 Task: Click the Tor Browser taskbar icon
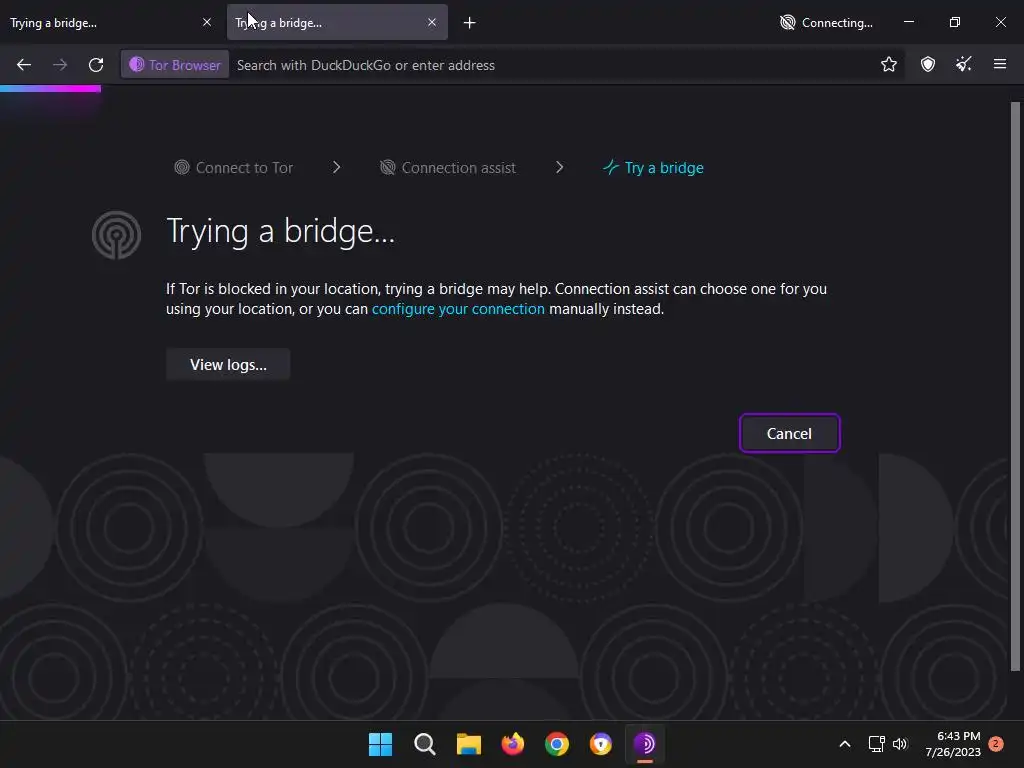[645, 744]
